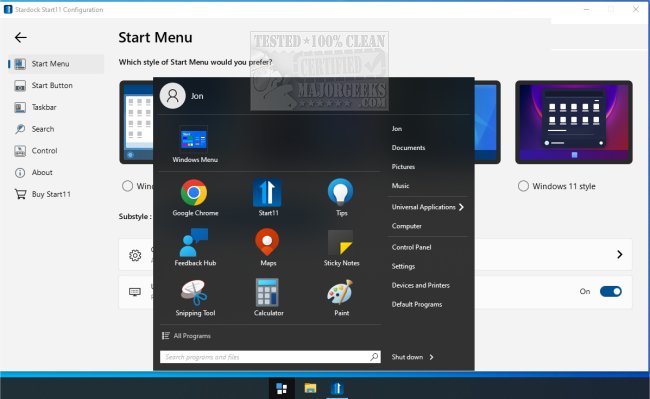Launch the Paint app
The height and width of the screenshot is (399, 650).
click(341, 298)
